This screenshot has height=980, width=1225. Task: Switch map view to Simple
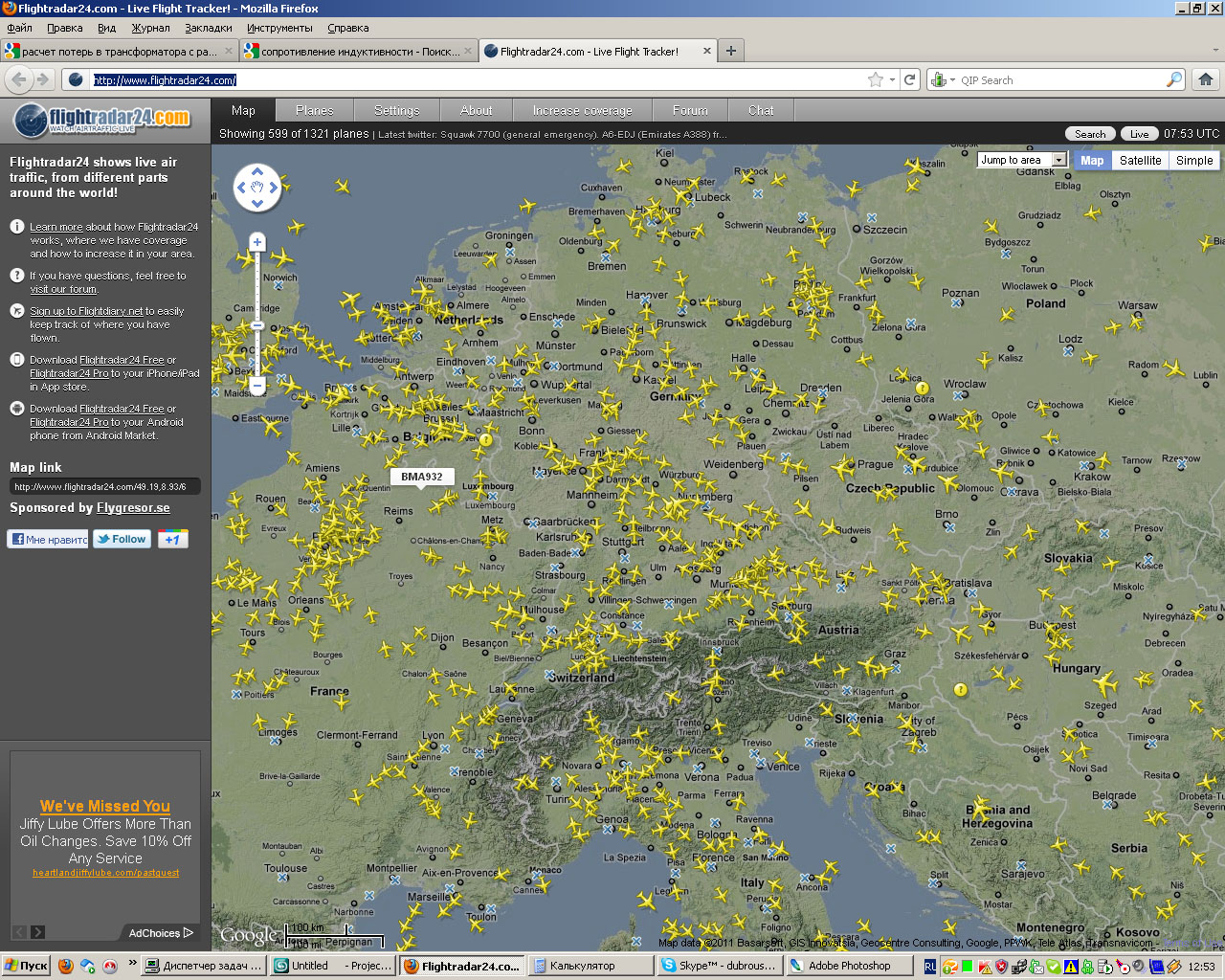point(1194,161)
